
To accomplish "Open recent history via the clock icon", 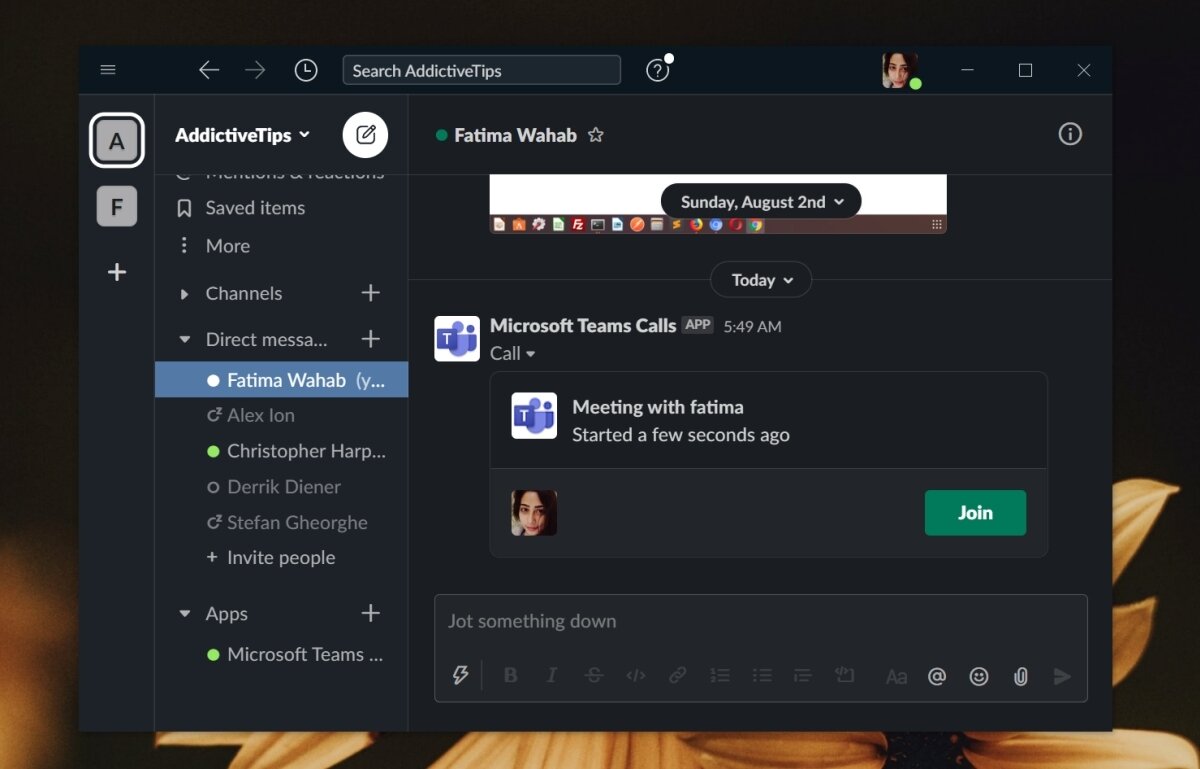I will point(306,70).
